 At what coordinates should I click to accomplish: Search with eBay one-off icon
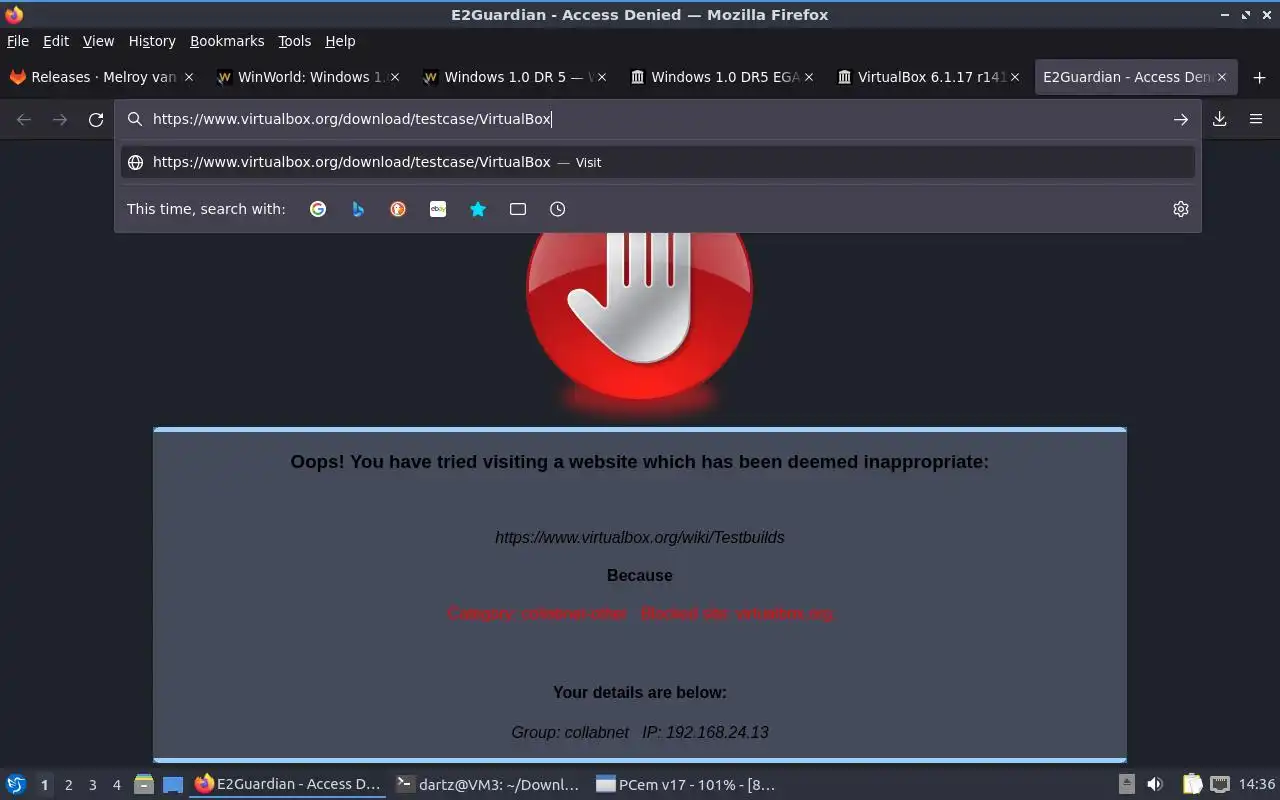[438, 209]
